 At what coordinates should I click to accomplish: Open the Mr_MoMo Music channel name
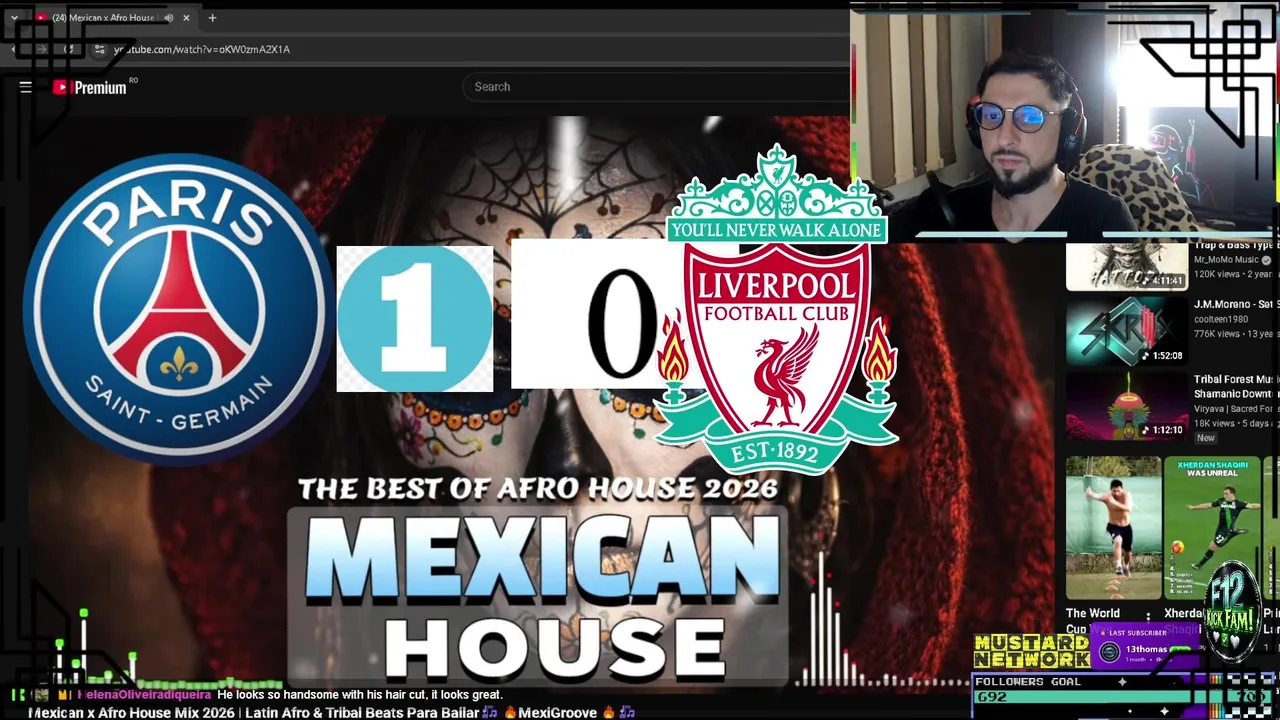click(x=1227, y=260)
